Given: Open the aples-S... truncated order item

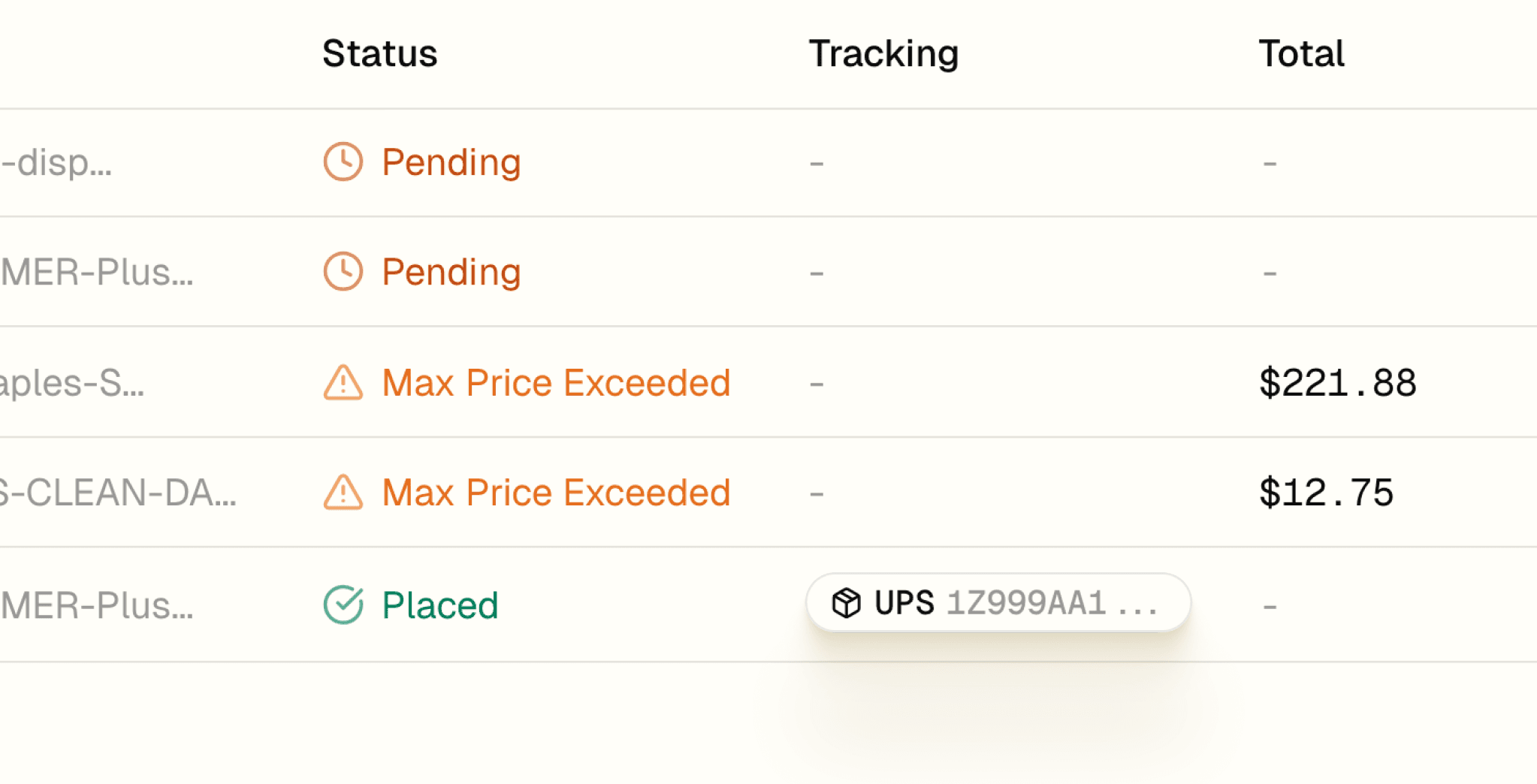Looking at the screenshot, I should click(72, 383).
